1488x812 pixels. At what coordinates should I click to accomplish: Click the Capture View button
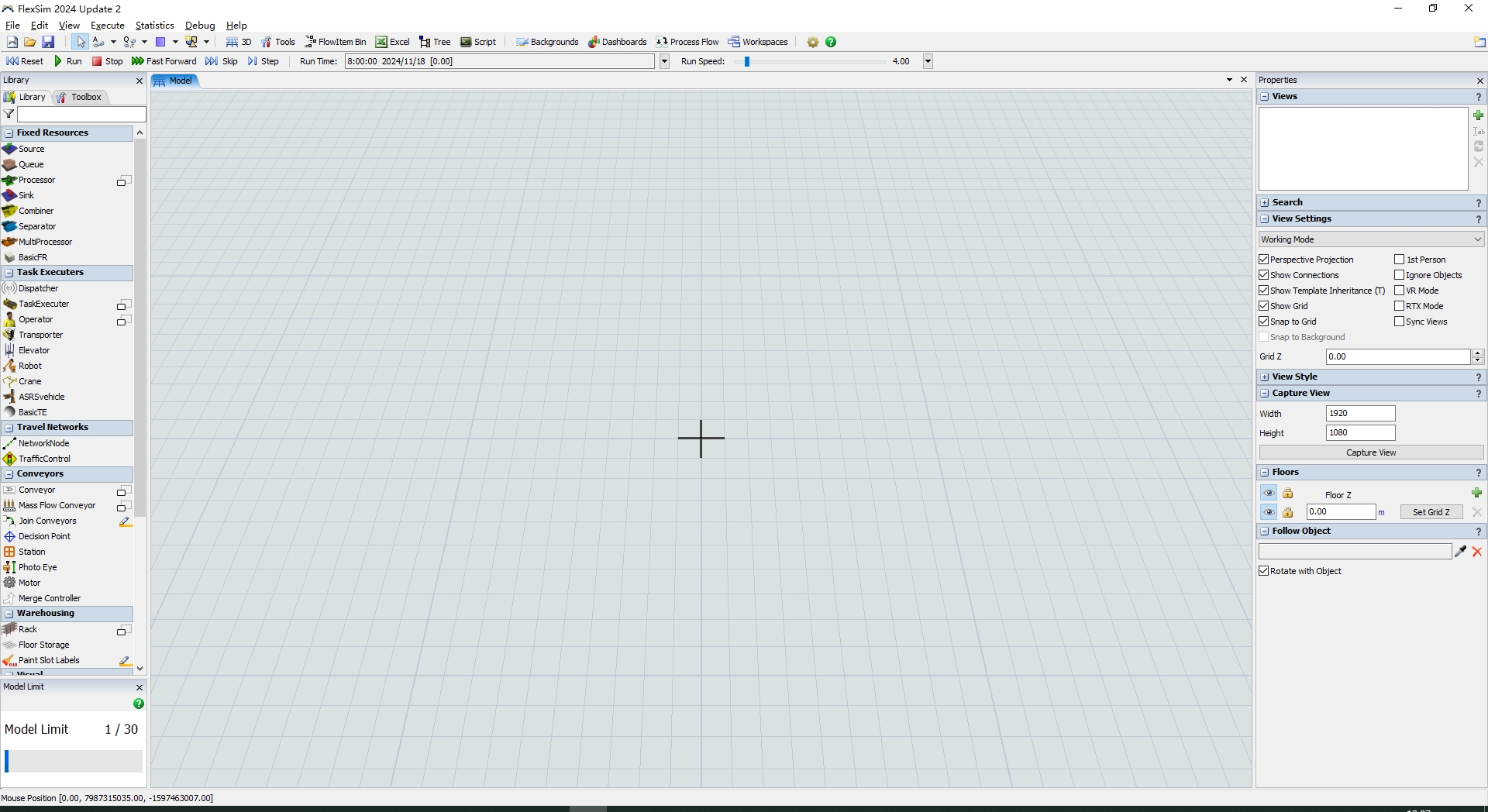click(1371, 452)
